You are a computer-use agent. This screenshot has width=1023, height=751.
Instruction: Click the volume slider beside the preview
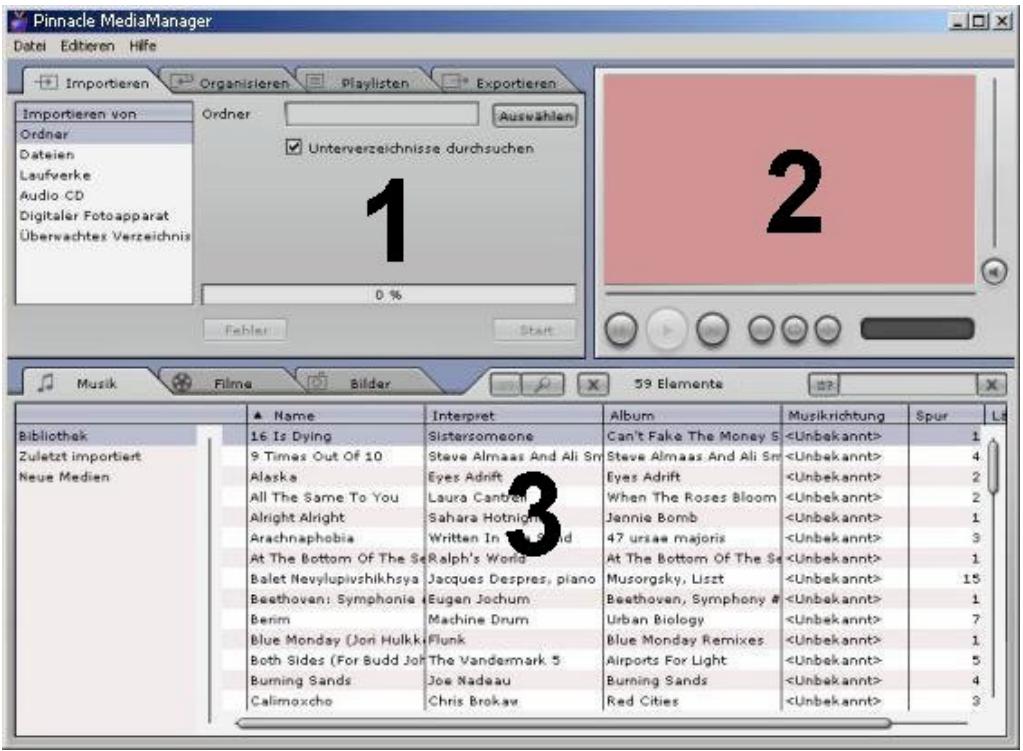coord(994,163)
